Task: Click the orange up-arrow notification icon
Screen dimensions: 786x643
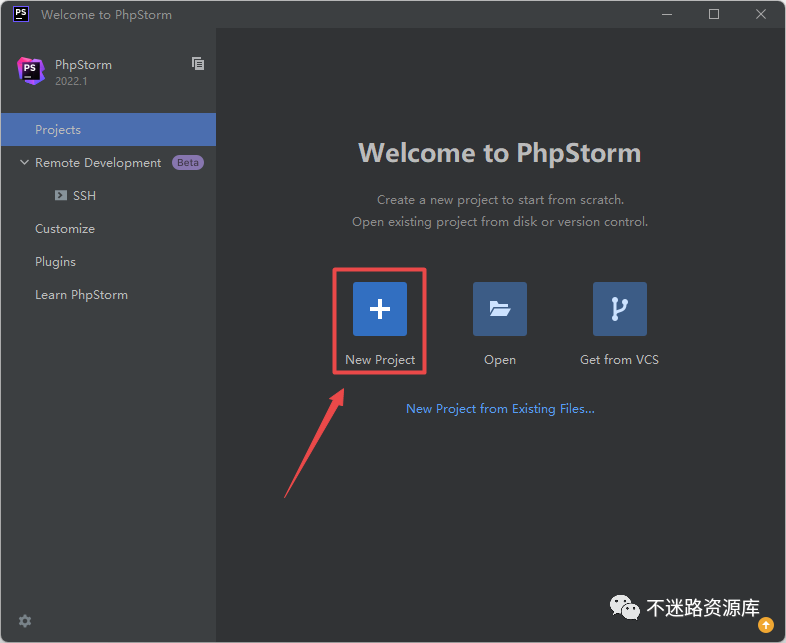Action: point(765,625)
